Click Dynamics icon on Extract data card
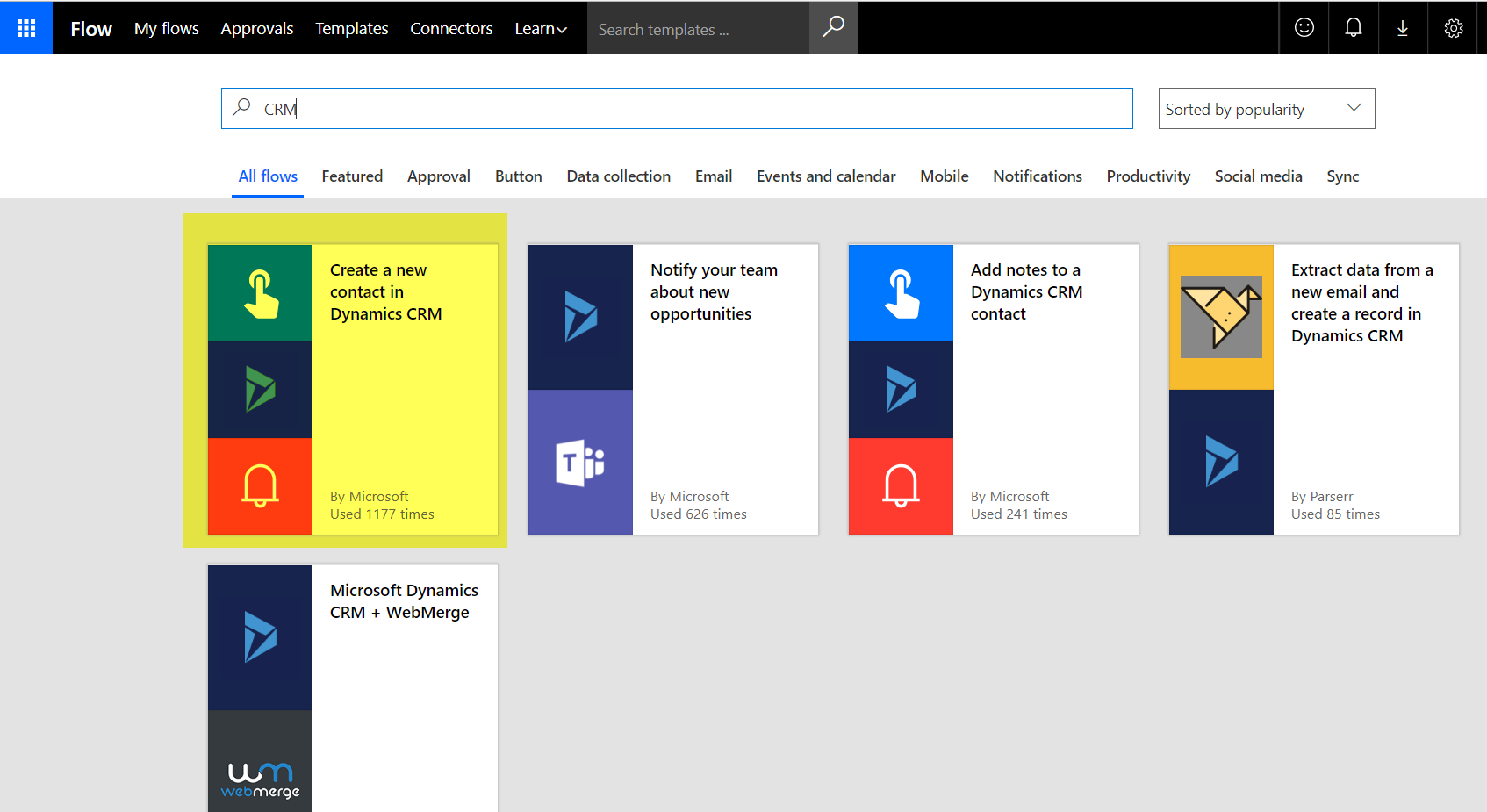The height and width of the screenshot is (812, 1487). (1221, 462)
